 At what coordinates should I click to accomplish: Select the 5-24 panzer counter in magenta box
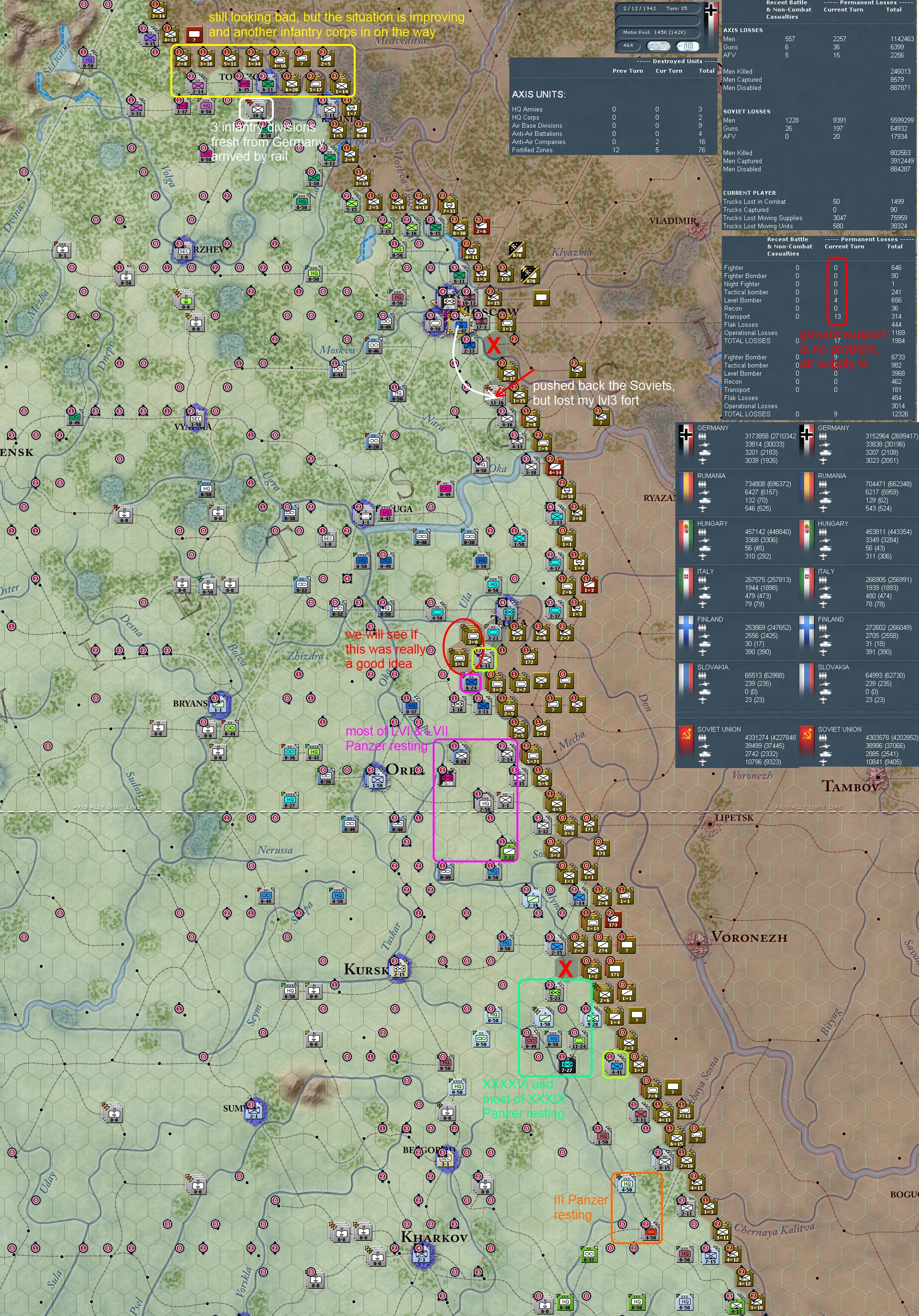click(x=471, y=683)
